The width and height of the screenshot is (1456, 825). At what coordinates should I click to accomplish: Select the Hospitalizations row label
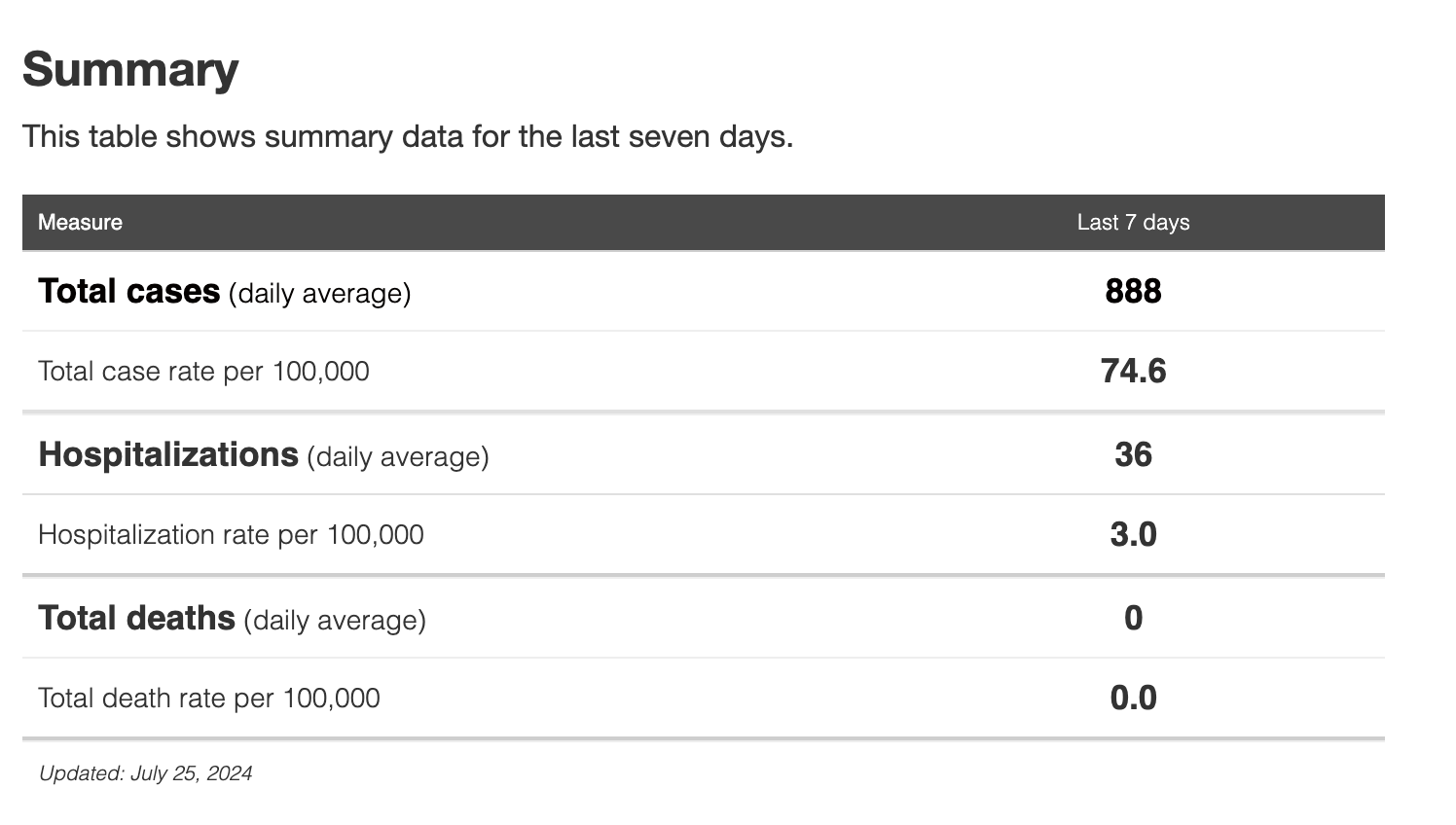[167, 455]
